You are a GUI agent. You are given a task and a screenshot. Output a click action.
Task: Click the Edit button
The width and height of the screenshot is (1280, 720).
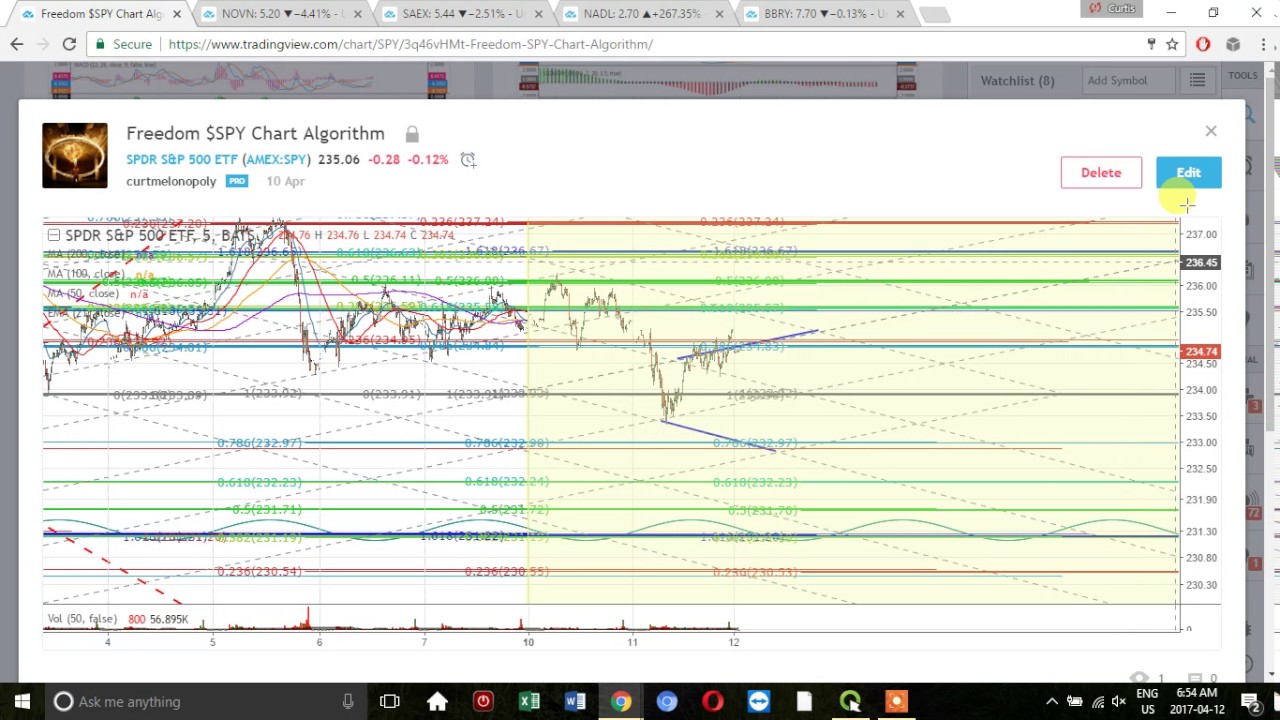click(1188, 173)
